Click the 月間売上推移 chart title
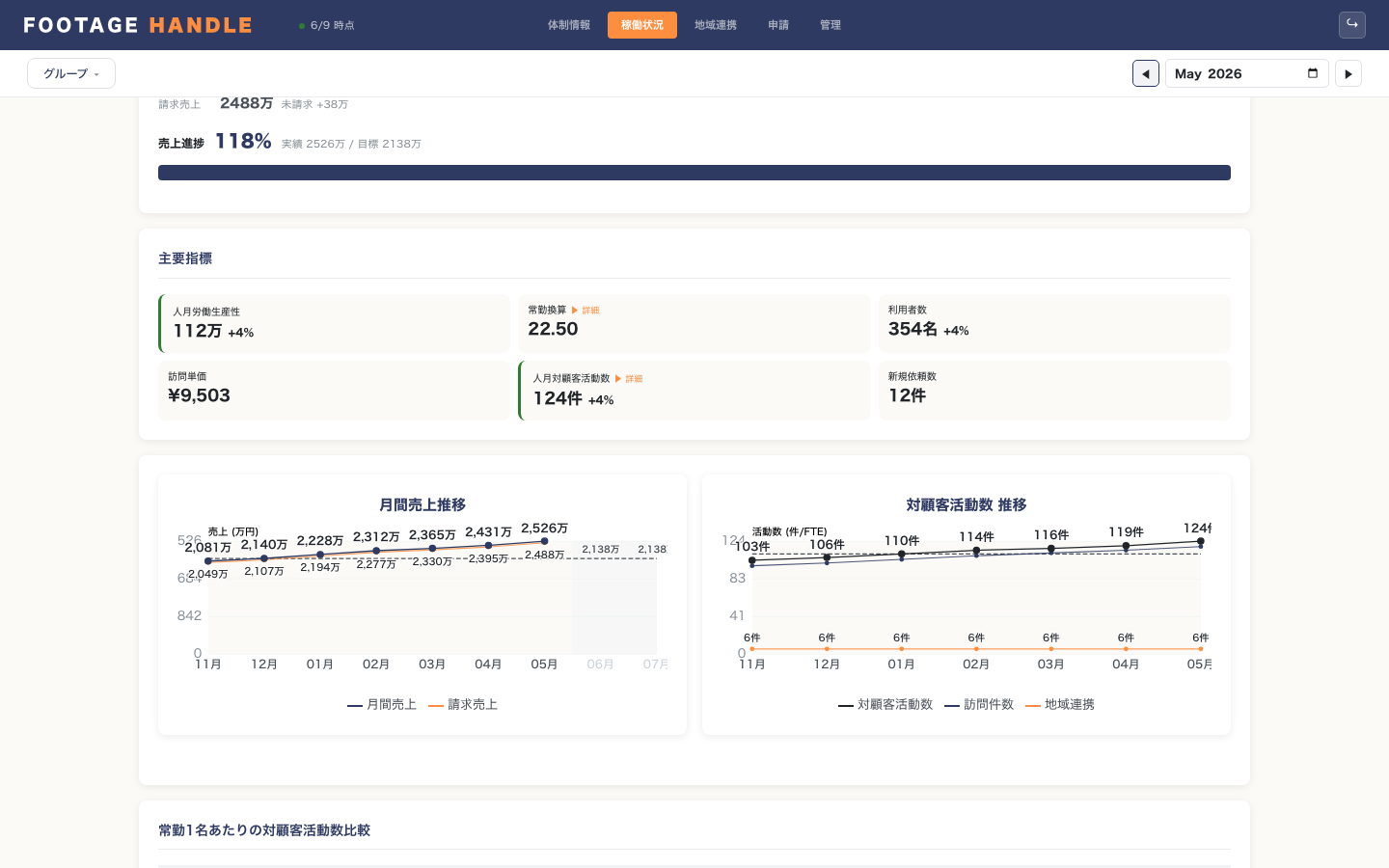 [422, 504]
